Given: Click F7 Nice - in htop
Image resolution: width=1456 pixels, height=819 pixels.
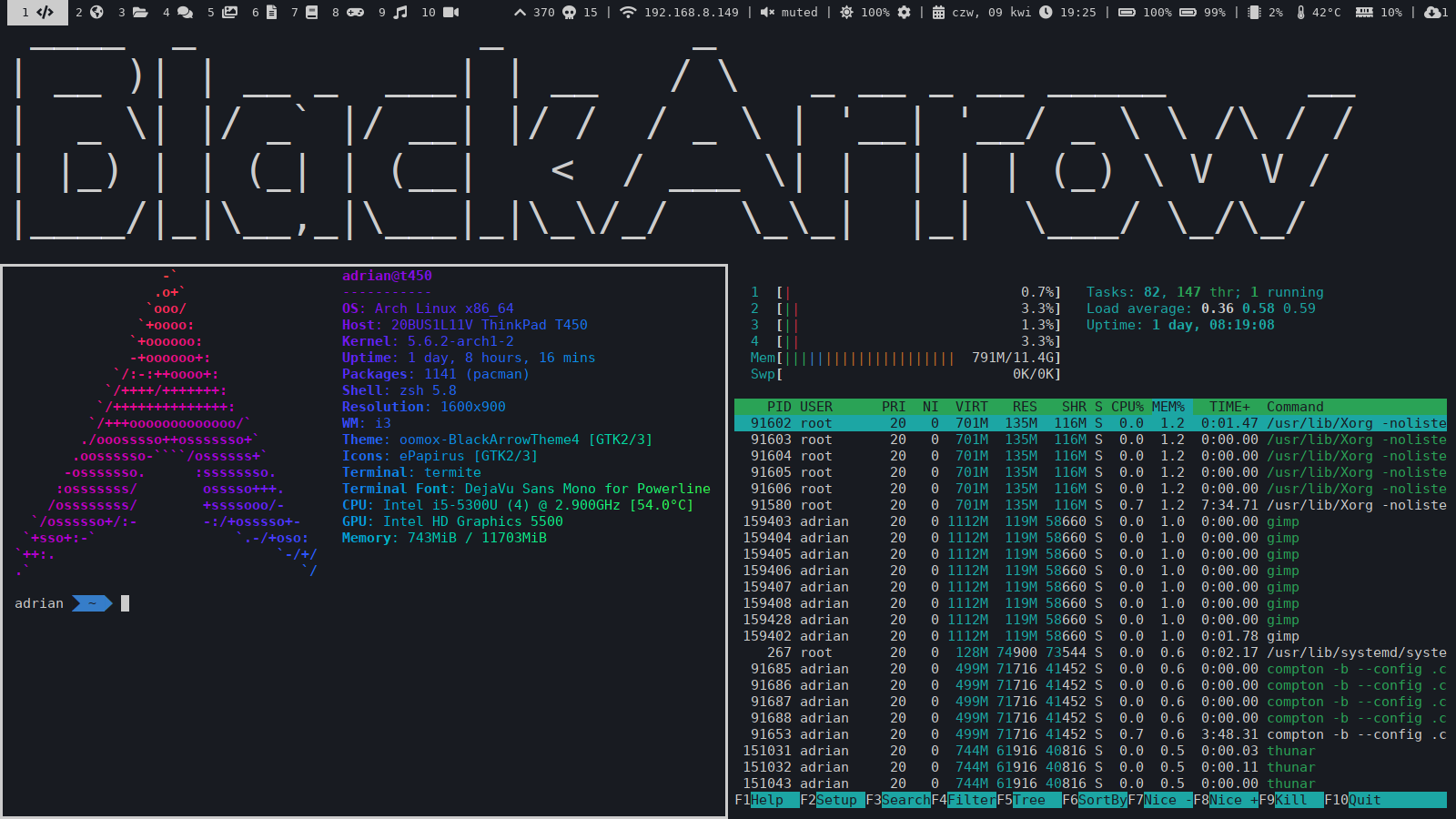Looking at the screenshot, I should [x=1160, y=800].
